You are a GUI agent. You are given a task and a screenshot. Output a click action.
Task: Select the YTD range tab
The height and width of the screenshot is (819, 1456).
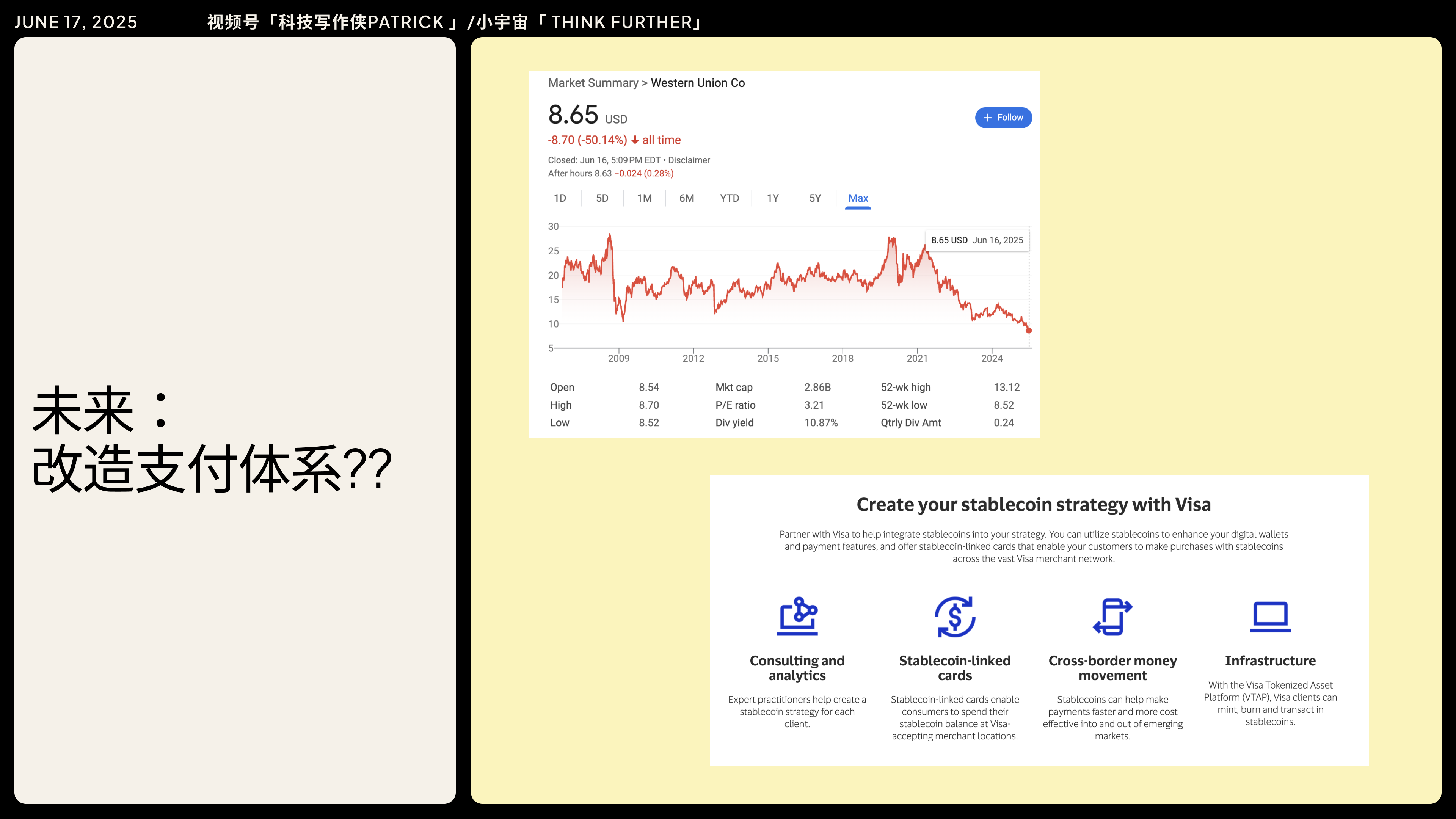point(729,198)
